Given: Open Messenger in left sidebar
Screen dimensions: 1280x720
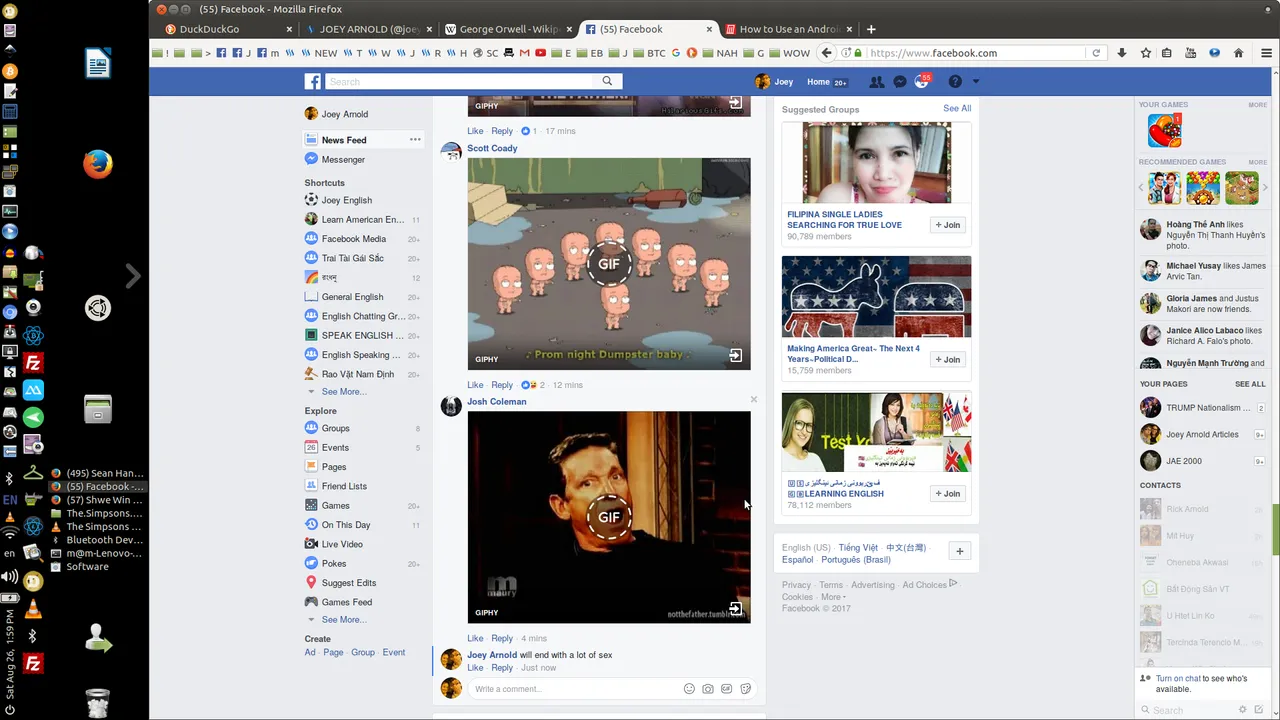Looking at the screenshot, I should tap(343, 159).
